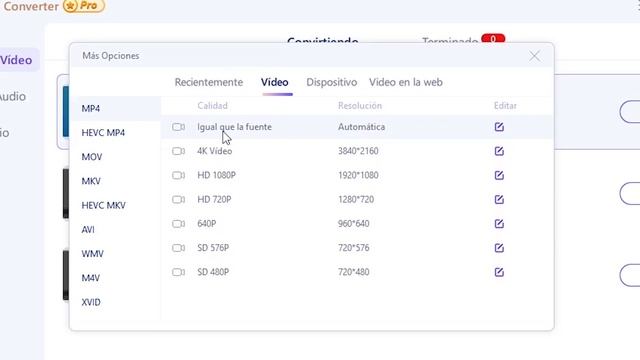Close the Más Opciones dialog

coord(534,56)
